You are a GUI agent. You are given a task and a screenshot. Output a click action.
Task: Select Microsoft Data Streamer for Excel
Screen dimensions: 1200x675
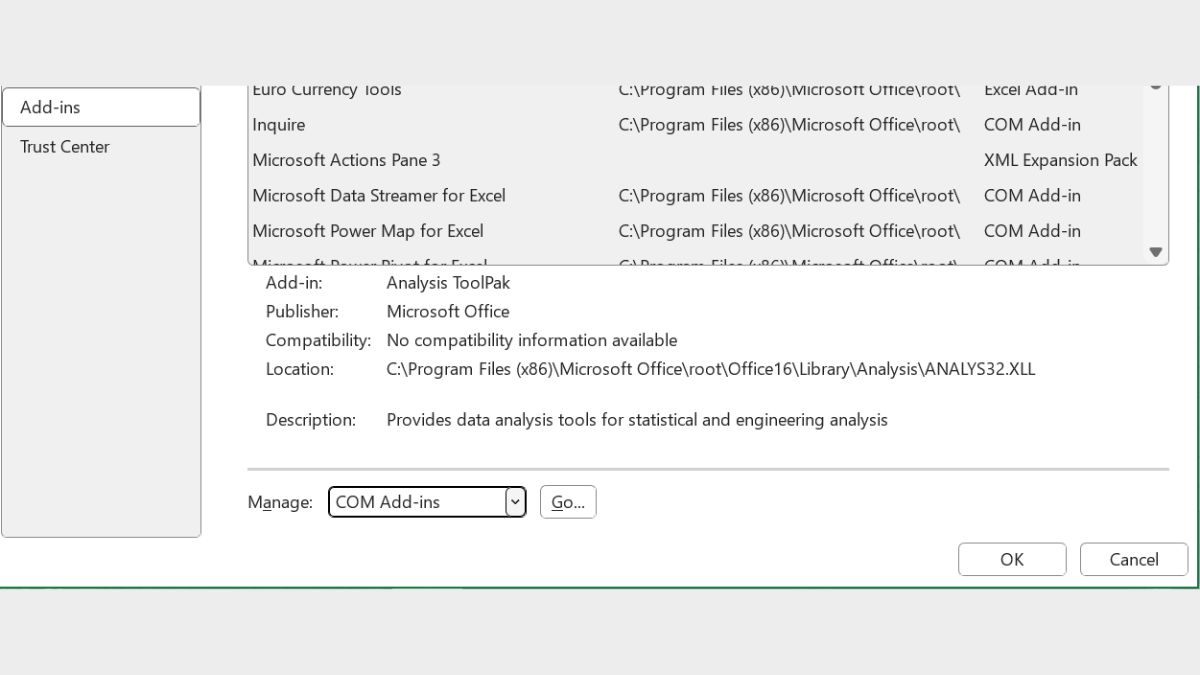(x=379, y=195)
